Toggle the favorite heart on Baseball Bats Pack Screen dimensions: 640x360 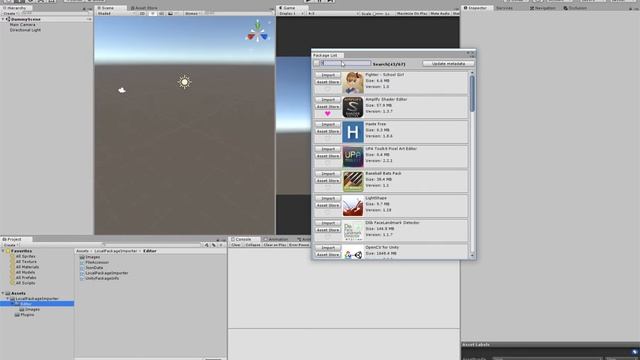point(328,187)
